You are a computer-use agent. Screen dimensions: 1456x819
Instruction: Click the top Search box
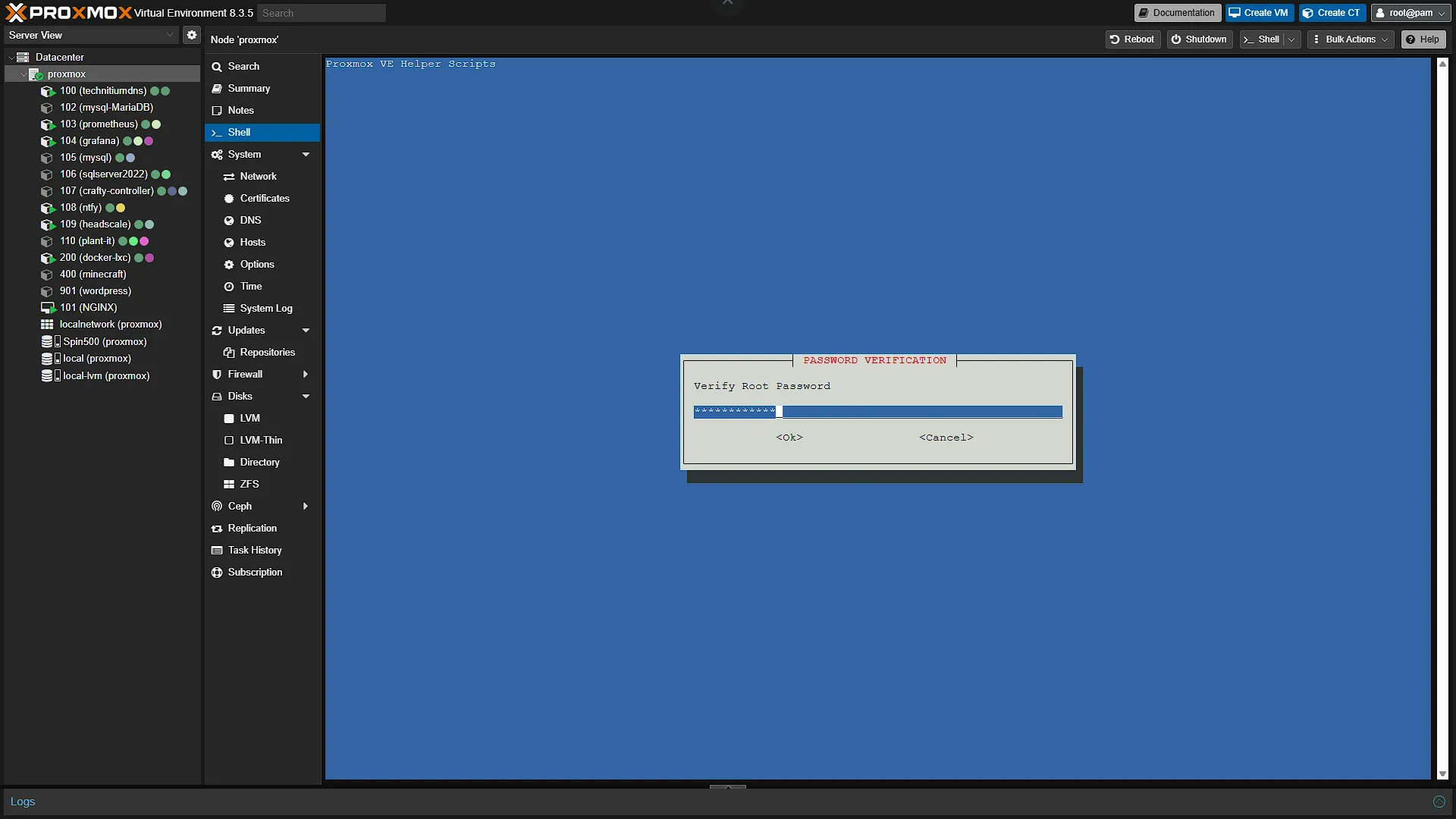(x=322, y=13)
